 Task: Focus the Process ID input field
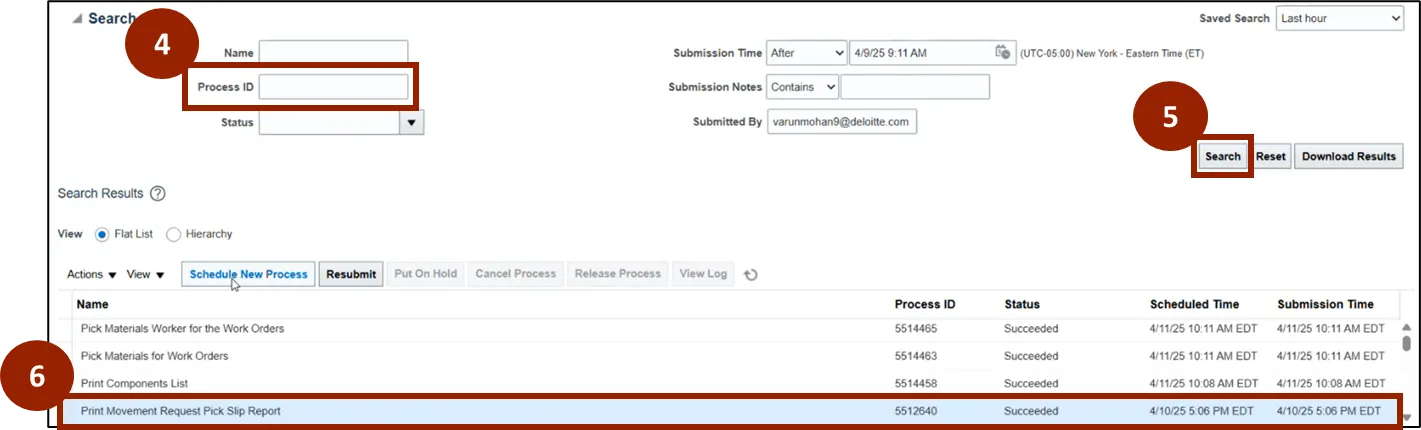pyautogui.click(x=334, y=87)
